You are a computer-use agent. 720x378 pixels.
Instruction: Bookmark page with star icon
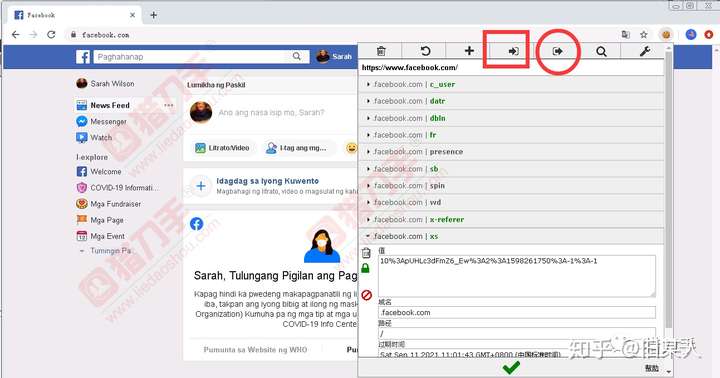click(644, 34)
